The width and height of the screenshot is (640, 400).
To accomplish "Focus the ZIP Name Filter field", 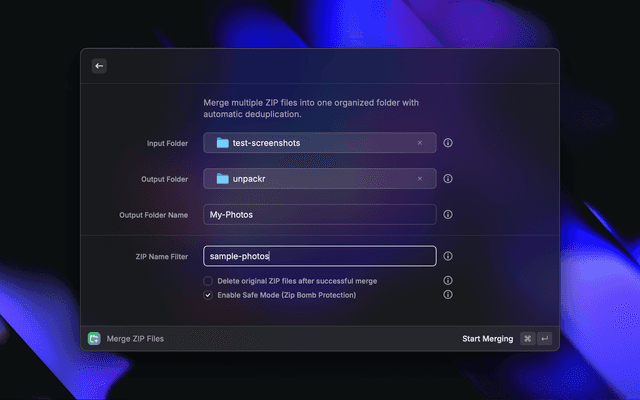I will click(319, 256).
